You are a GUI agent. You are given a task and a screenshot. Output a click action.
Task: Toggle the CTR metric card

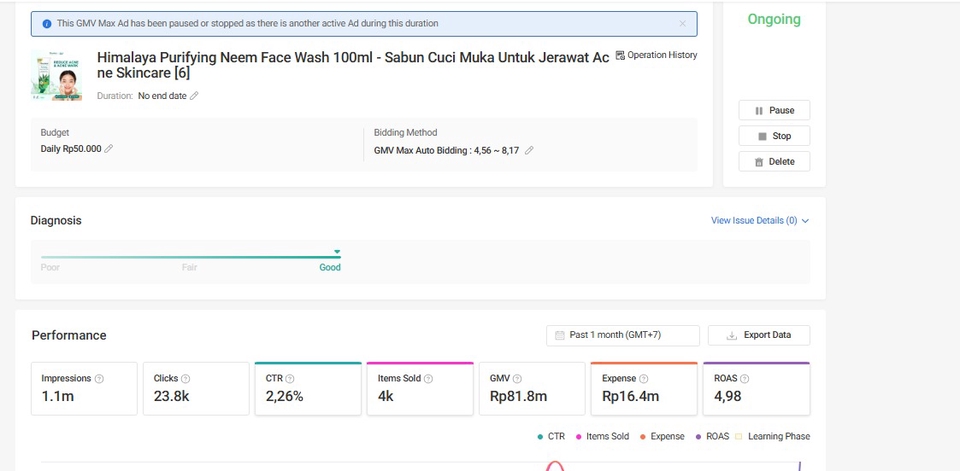pos(307,388)
